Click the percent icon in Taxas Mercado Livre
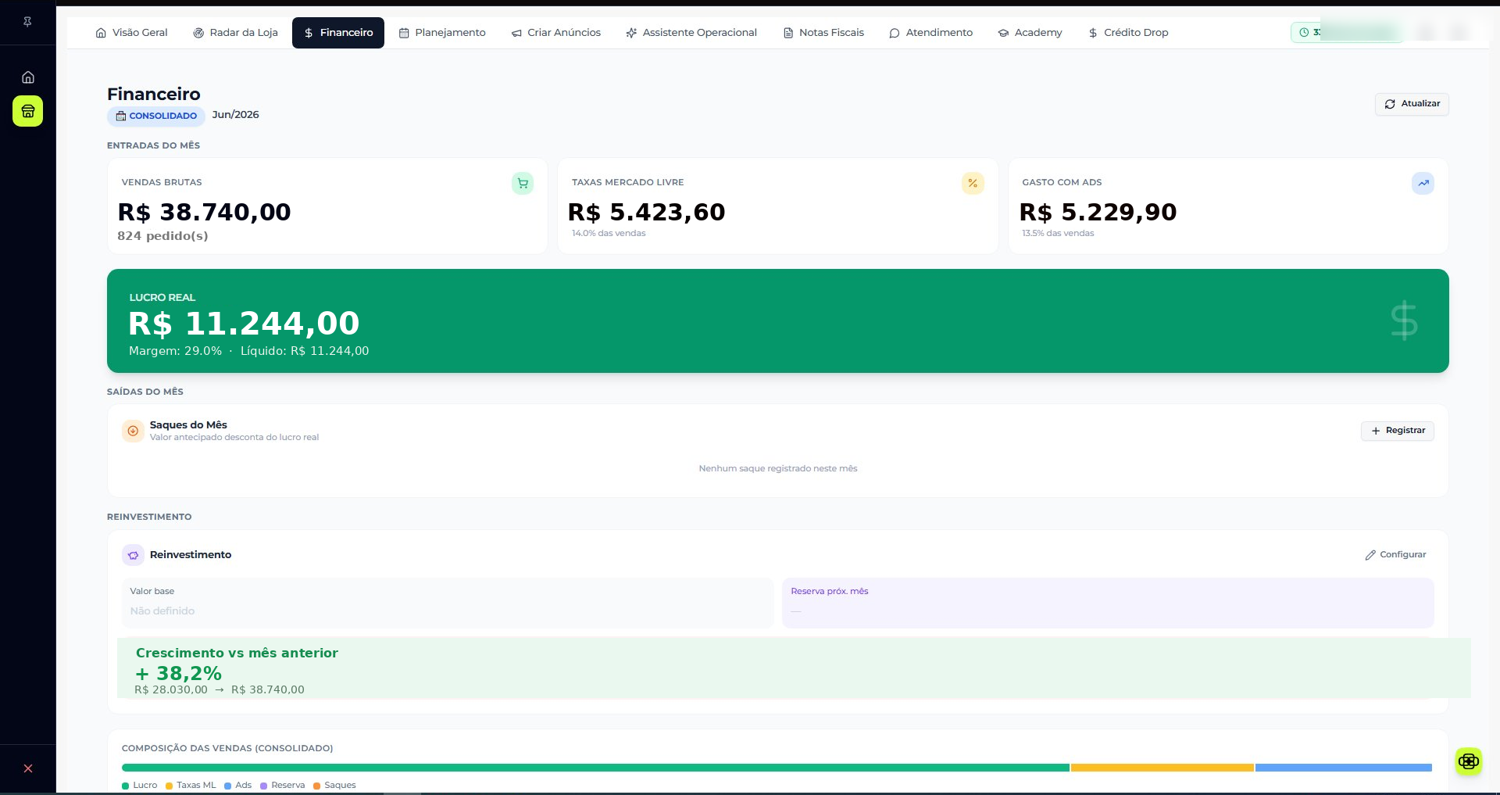1500x795 pixels. click(x=973, y=183)
